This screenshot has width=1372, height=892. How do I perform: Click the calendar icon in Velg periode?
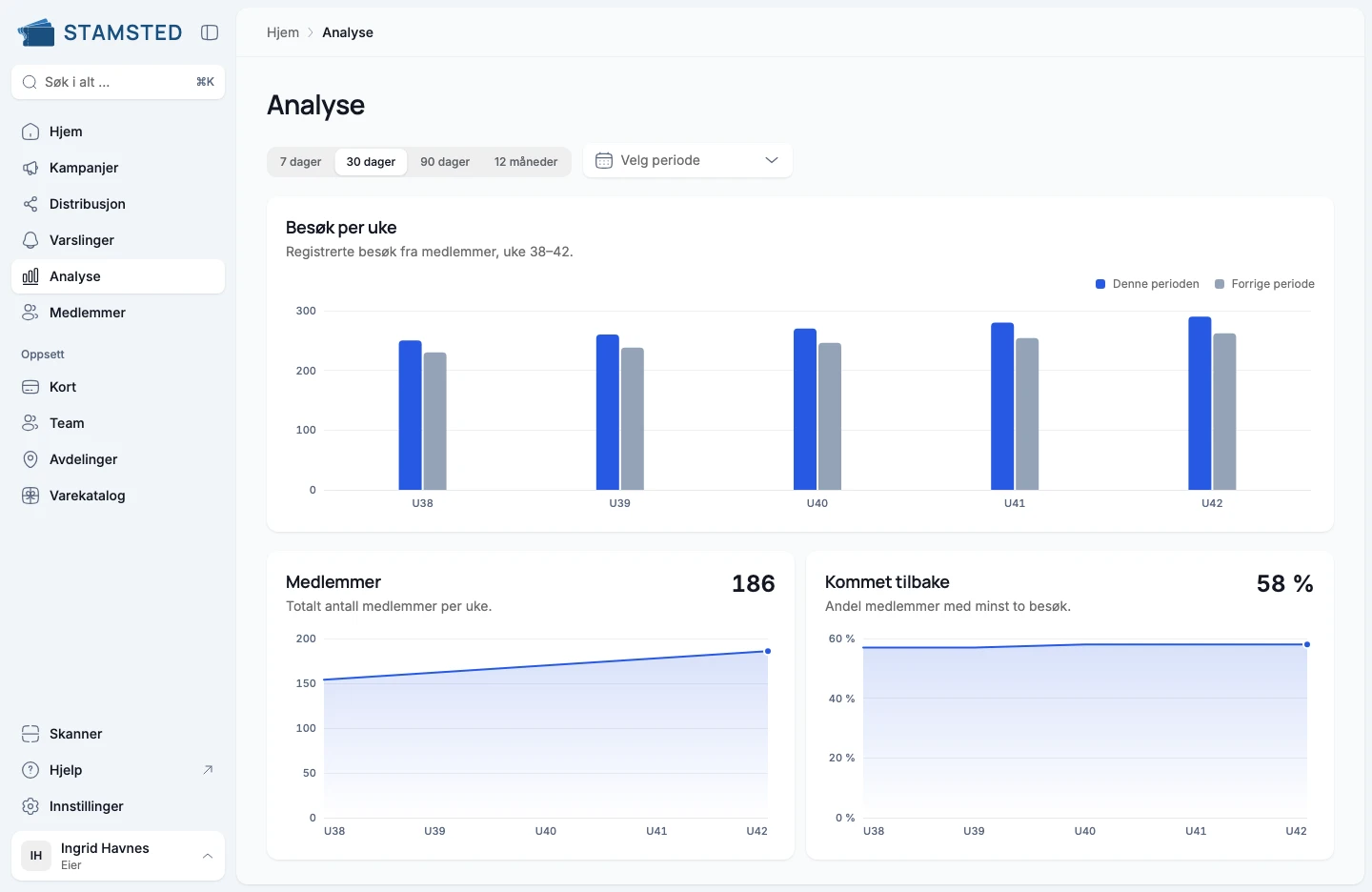604,160
